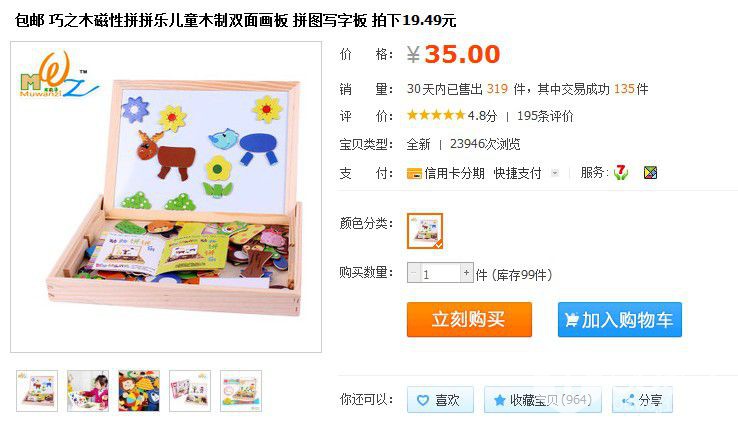
Task: Increase purchase quantity with plus button
Action: tap(466, 273)
